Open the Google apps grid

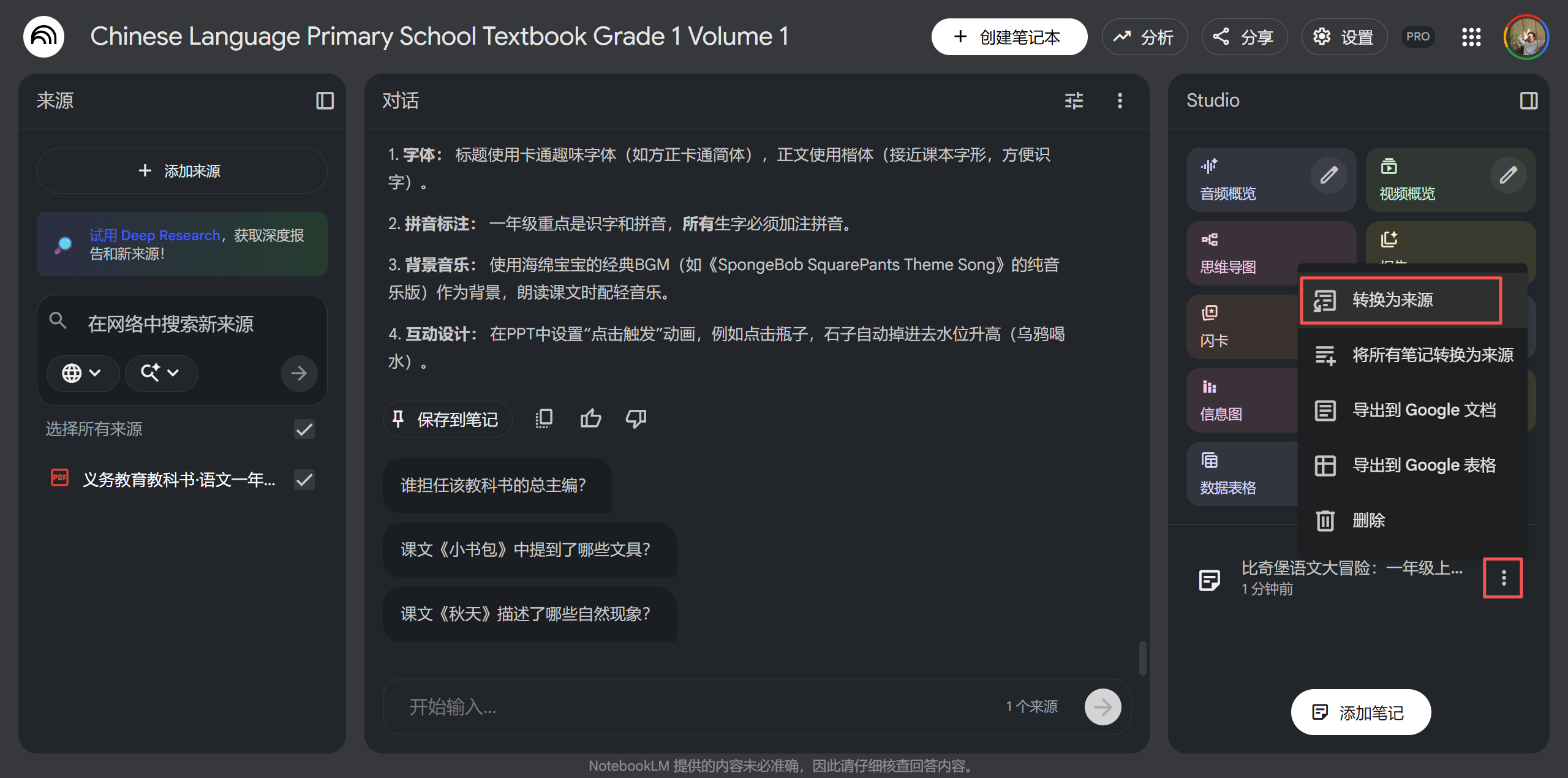click(1471, 37)
